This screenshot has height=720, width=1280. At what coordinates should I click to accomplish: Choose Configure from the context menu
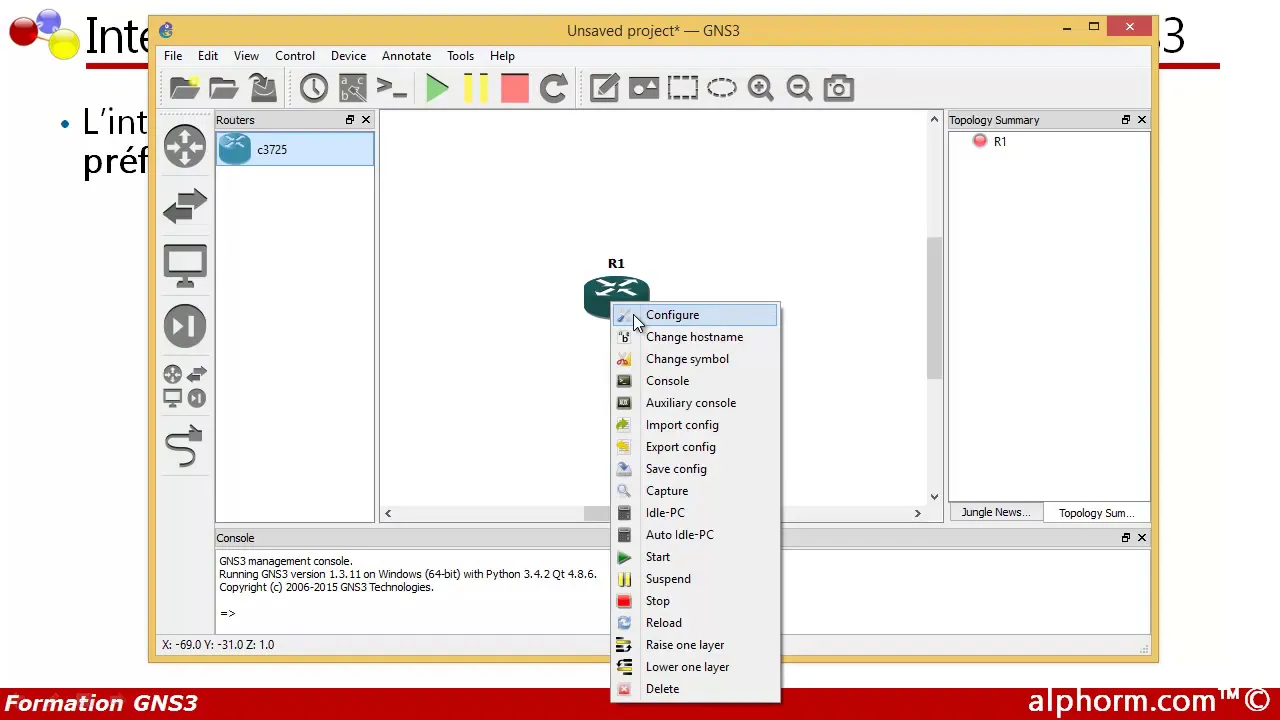[x=695, y=315]
